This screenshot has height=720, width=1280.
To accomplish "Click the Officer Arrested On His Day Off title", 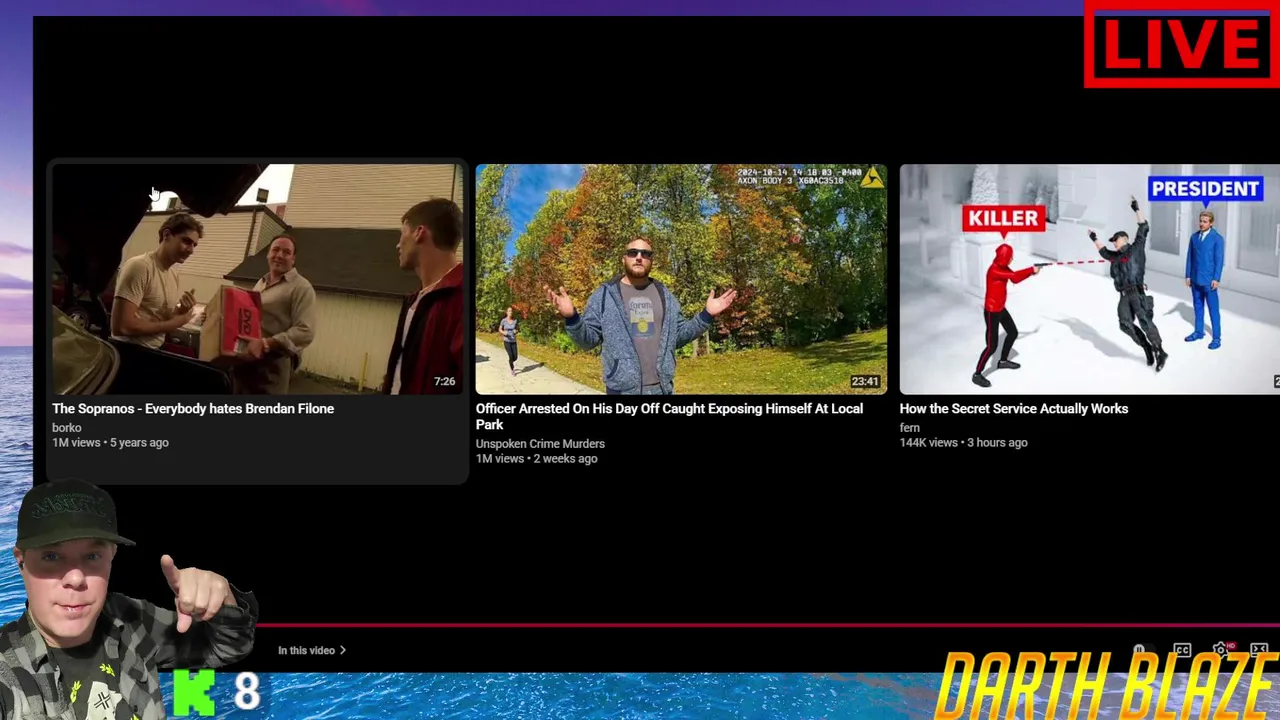I will 669,416.
